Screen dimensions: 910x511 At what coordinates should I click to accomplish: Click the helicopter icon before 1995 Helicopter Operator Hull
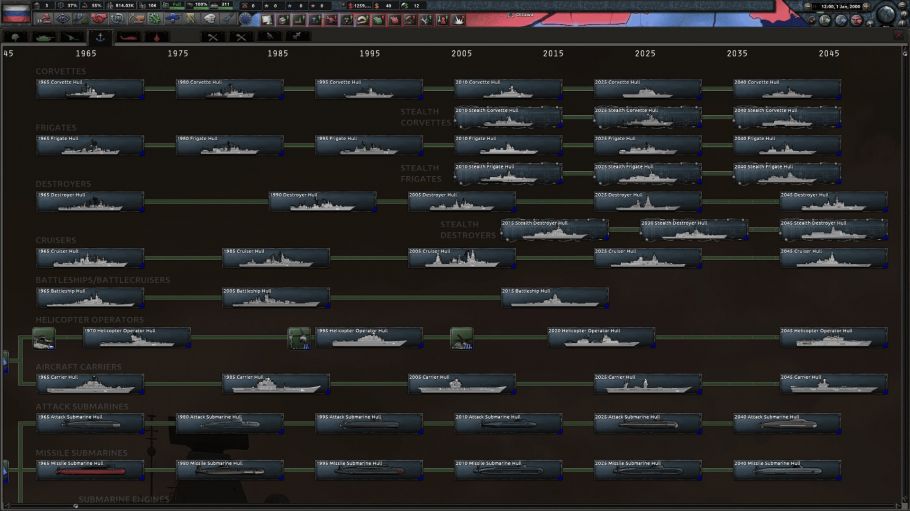tap(298, 338)
